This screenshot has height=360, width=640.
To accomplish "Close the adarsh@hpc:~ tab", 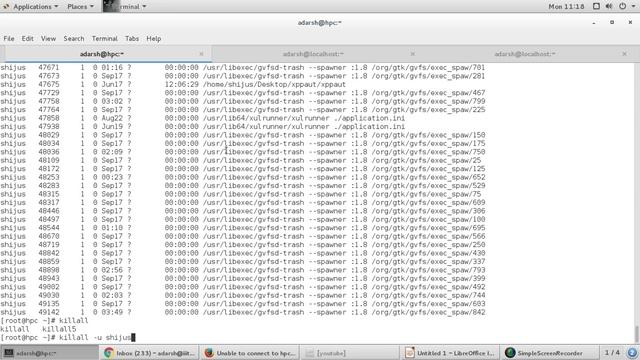I will pos(201,54).
